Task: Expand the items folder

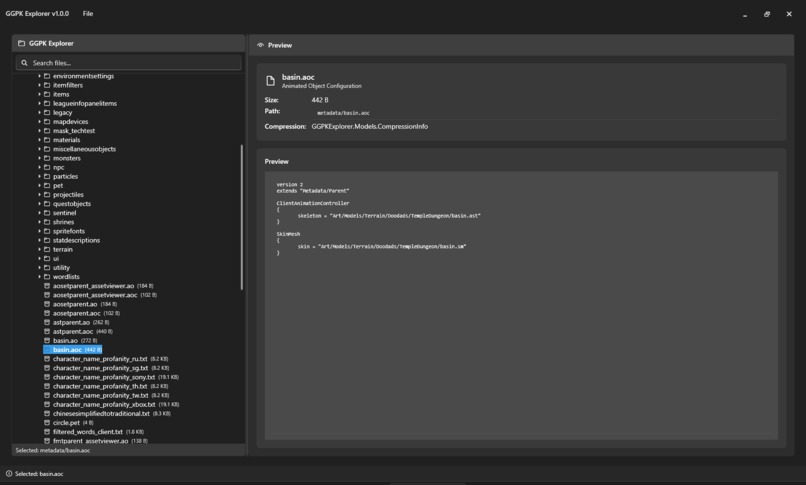Action: point(39,95)
